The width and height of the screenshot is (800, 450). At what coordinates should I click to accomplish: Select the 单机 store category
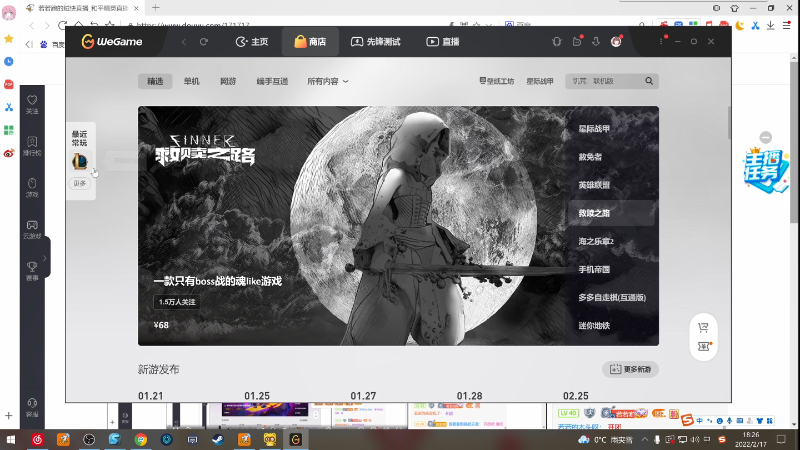(x=191, y=81)
